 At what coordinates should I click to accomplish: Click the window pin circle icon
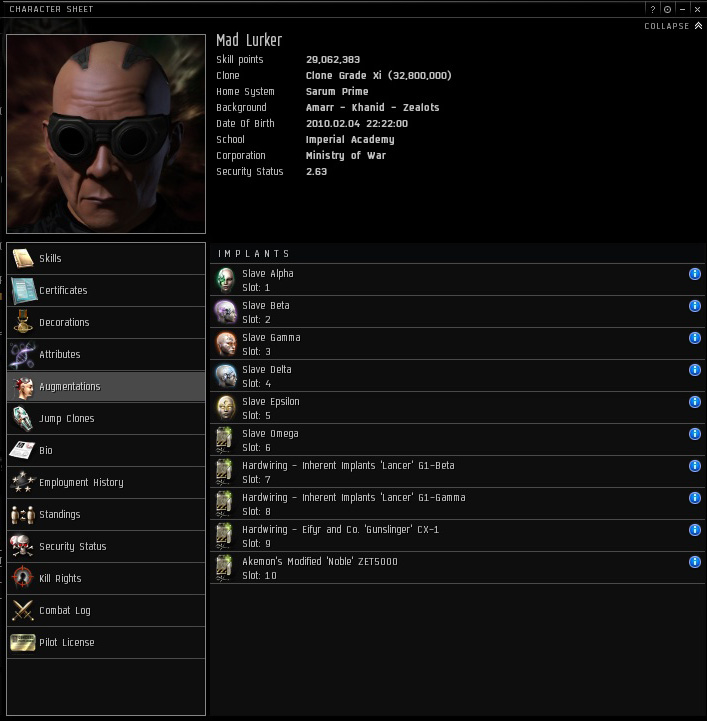[667, 9]
